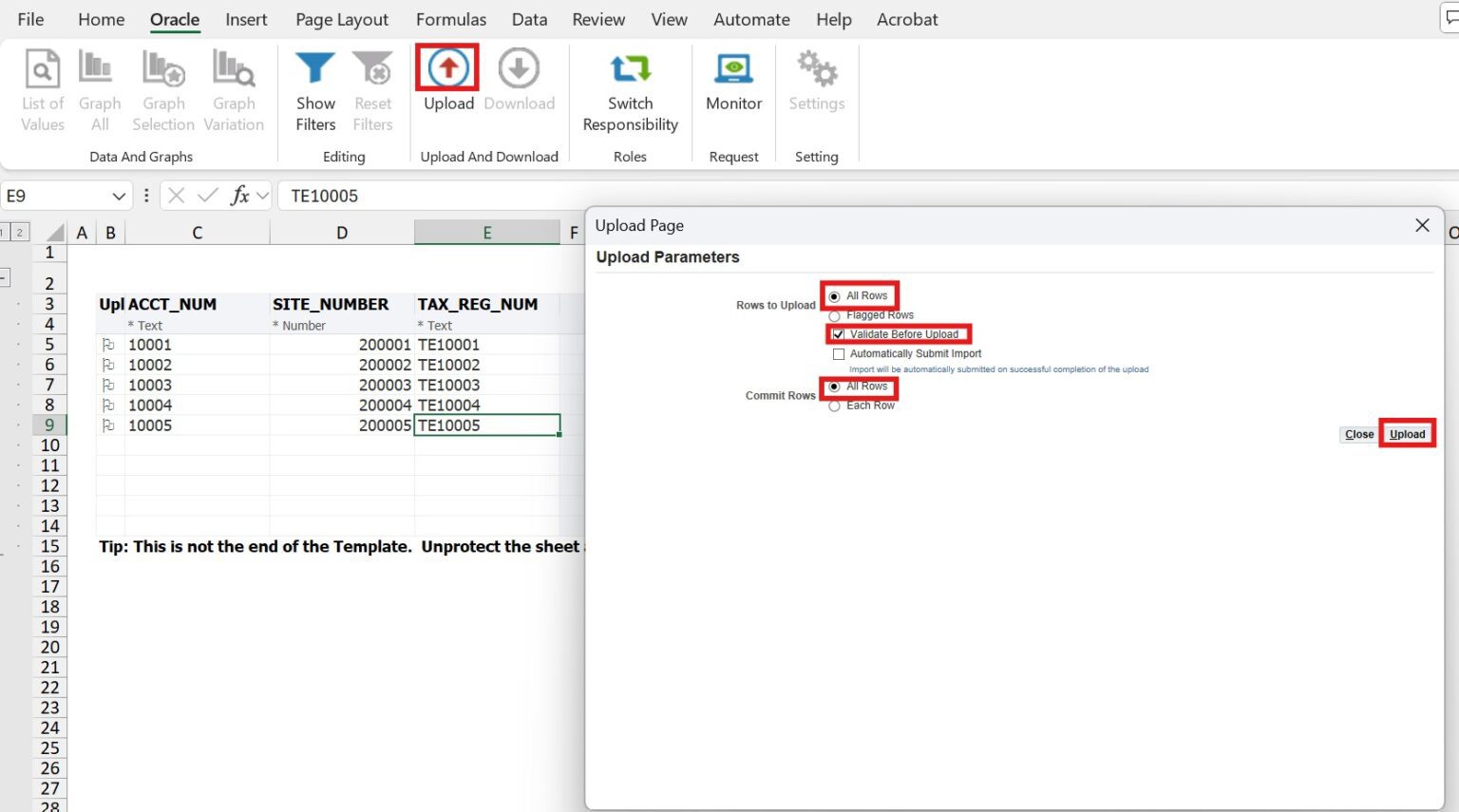Image resolution: width=1459 pixels, height=812 pixels.
Task: Click the Reset Filters icon
Action: 372,87
